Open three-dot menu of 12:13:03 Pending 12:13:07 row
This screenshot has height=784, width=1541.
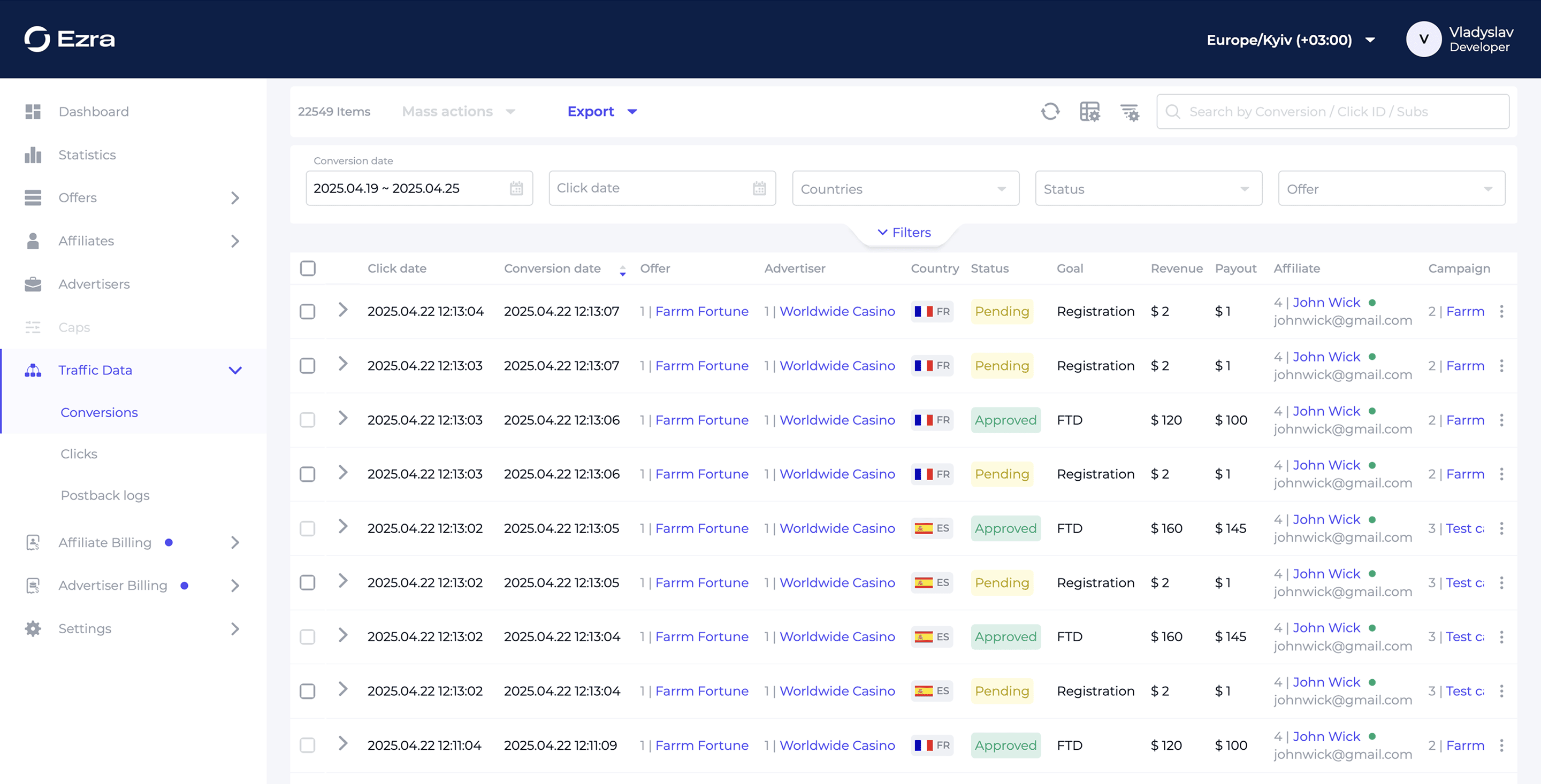click(x=1501, y=366)
